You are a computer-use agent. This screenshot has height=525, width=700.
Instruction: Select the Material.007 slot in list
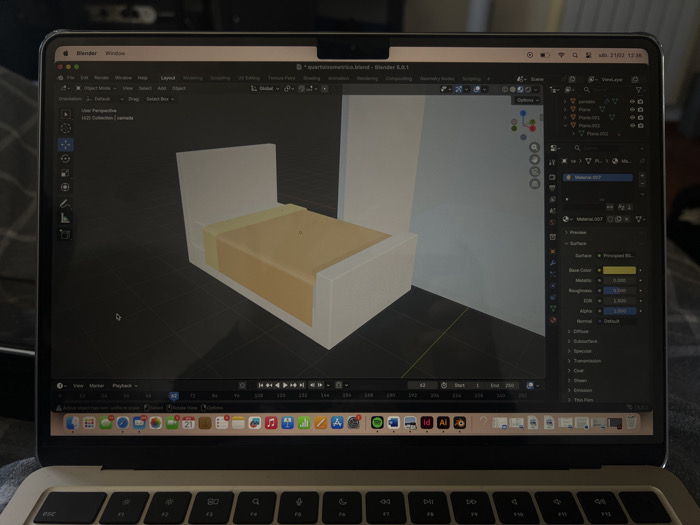tap(598, 178)
